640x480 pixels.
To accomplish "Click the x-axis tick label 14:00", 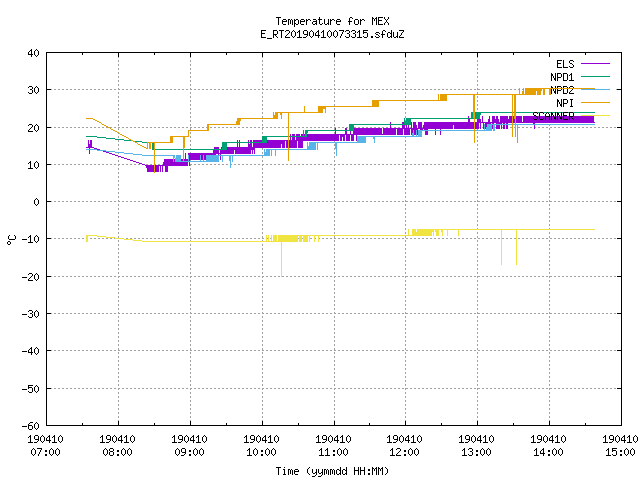I will pyautogui.click(x=548, y=452).
